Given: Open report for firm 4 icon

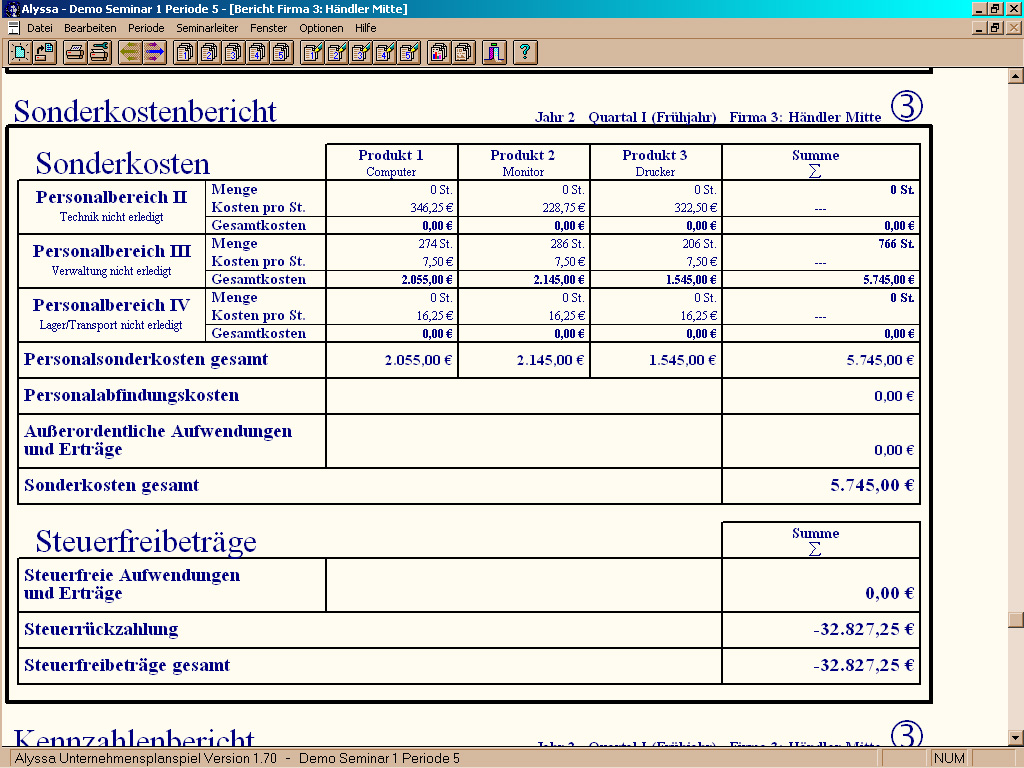Looking at the screenshot, I should coord(257,52).
